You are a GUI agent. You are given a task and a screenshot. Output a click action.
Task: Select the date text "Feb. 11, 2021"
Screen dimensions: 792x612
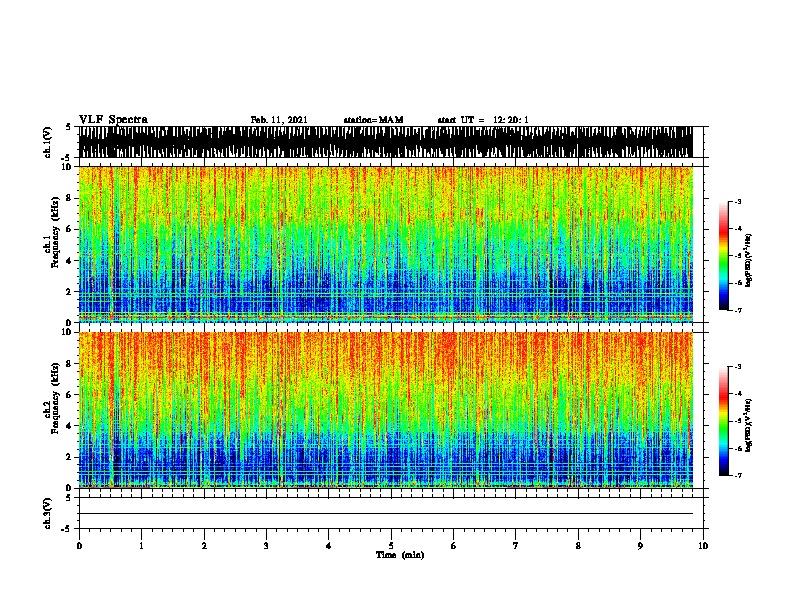[x=279, y=120]
